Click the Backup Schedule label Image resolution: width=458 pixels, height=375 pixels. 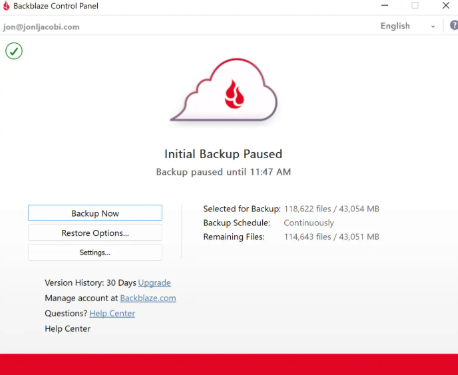(237, 223)
